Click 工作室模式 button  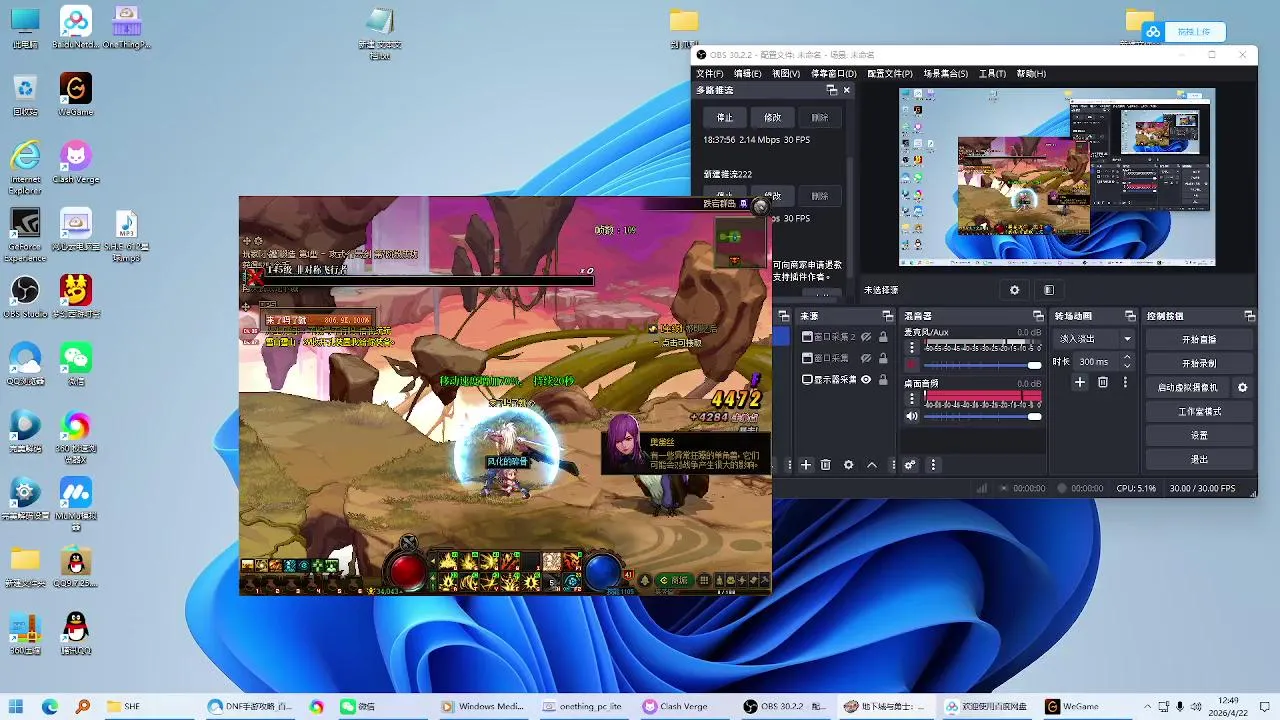pyautogui.click(x=1199, y=411)
